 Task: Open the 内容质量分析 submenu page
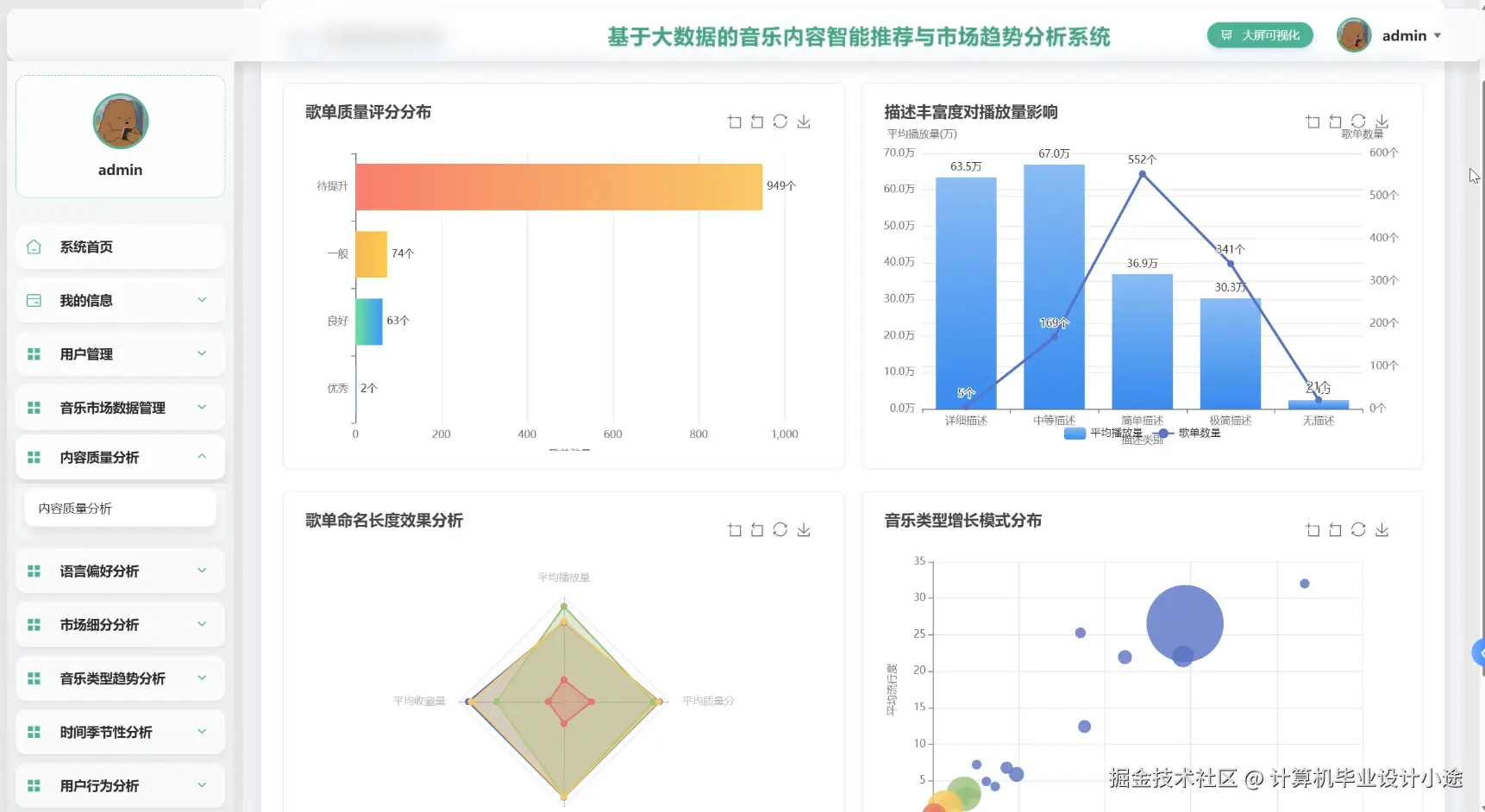pyautogui.click(x=76, y=508)
